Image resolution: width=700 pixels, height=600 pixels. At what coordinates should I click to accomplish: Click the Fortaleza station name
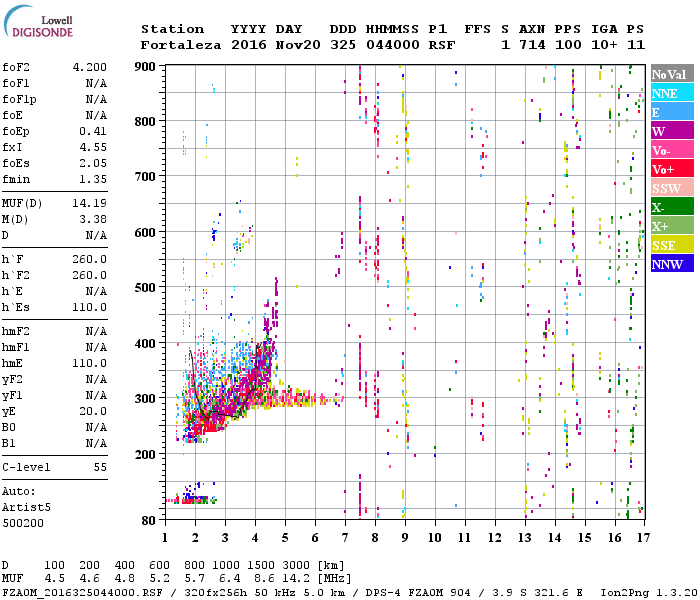(181, 45)
